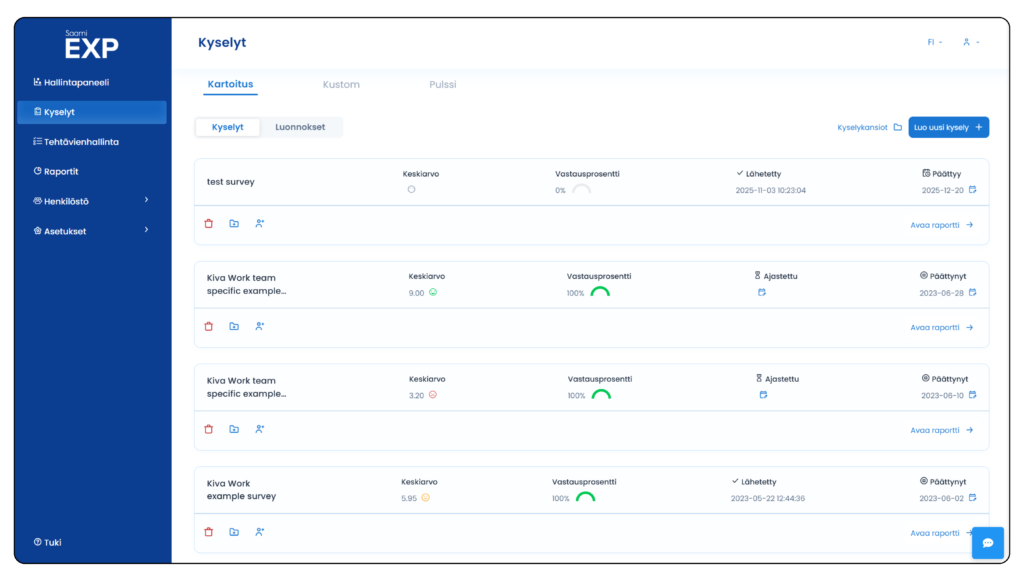Switch to the Pulssi tab
The height and width of the screenshot is (581, 1024).
442,85
